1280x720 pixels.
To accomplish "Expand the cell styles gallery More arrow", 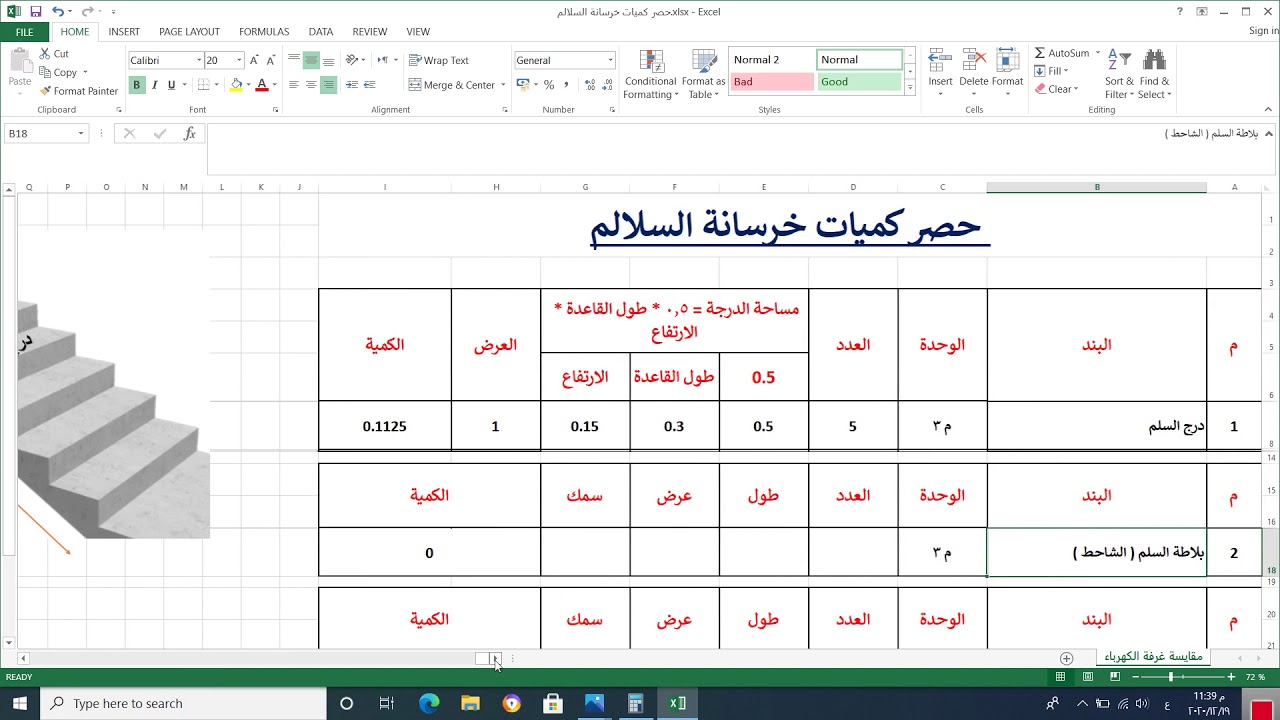I will [909, 88].
